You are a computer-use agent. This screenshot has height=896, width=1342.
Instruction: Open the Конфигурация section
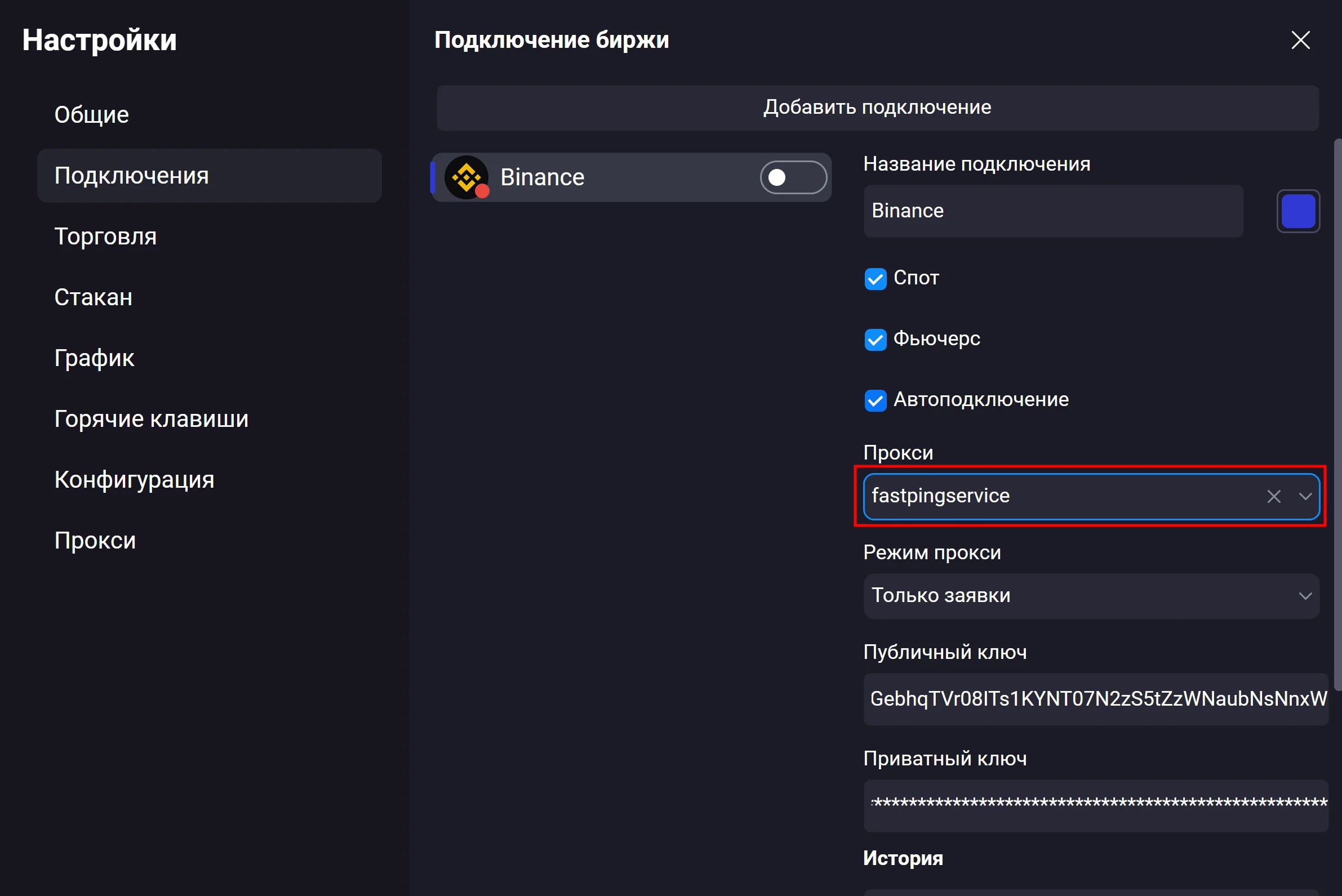click(x=134, y=479)
